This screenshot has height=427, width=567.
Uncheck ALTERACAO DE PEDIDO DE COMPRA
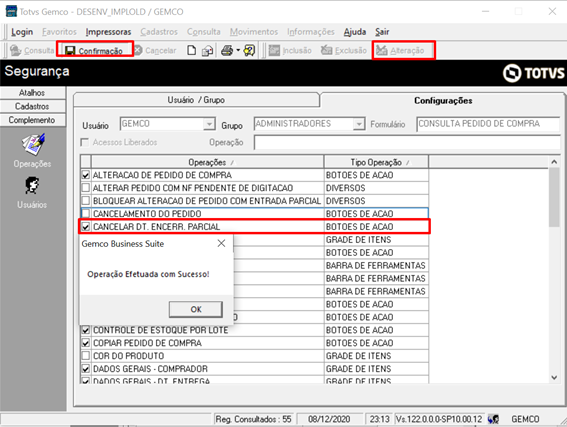click(86, 175)
